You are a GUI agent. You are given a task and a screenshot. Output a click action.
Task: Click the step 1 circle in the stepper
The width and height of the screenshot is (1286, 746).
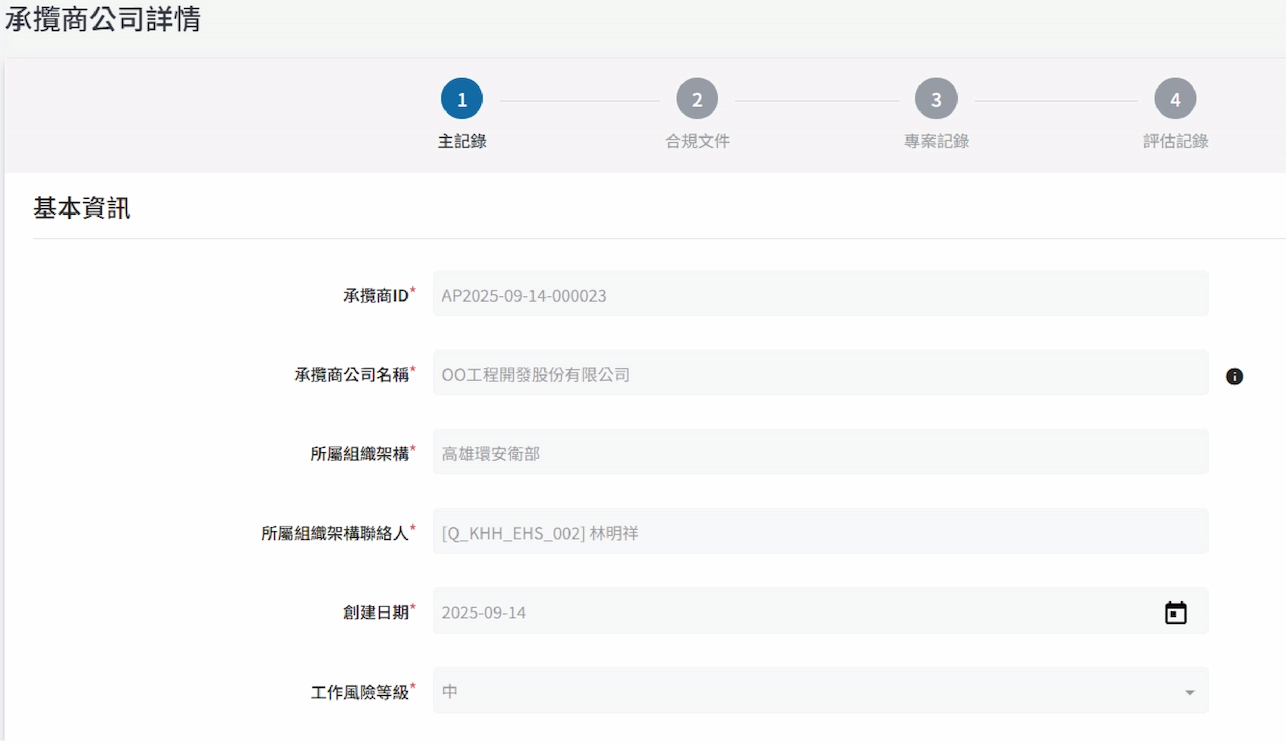tap(462, 99)
